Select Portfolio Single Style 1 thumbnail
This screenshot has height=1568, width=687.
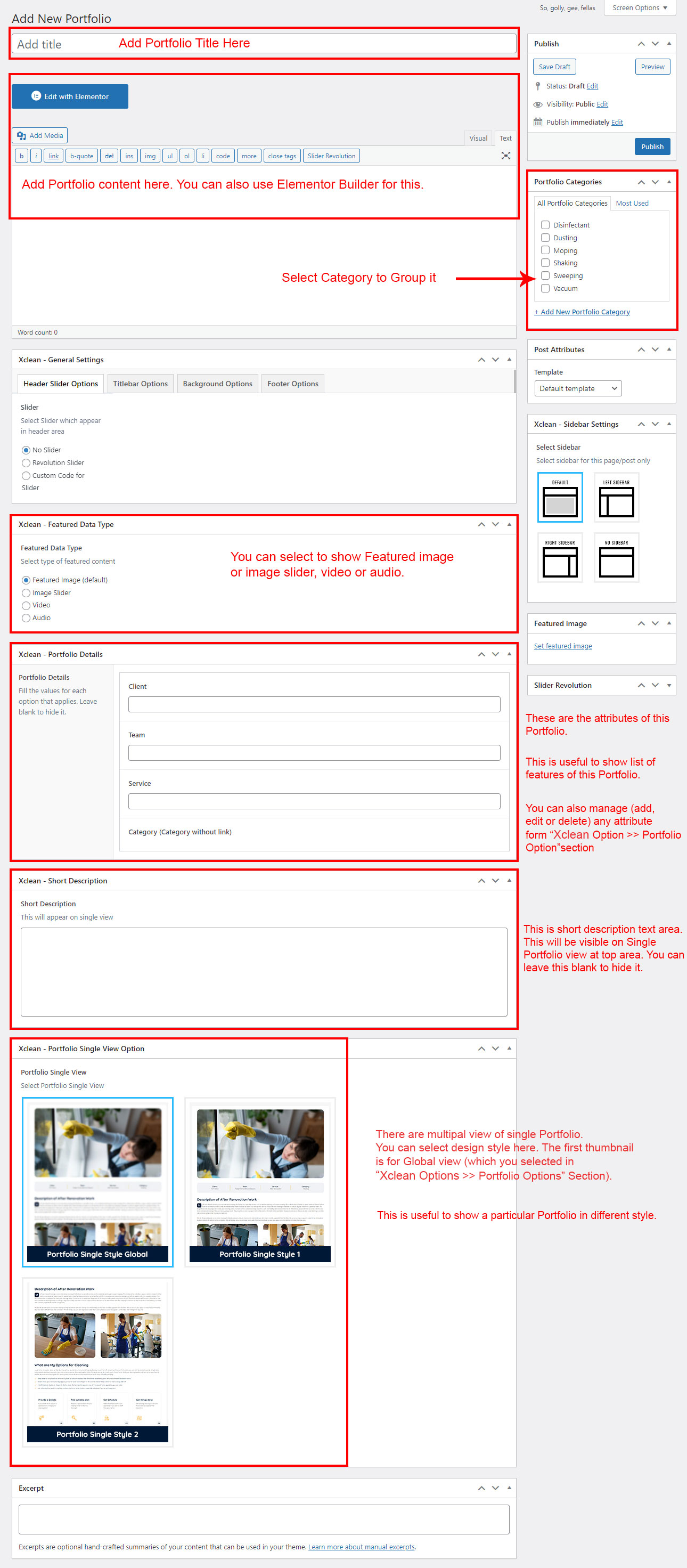(260, 1182)
